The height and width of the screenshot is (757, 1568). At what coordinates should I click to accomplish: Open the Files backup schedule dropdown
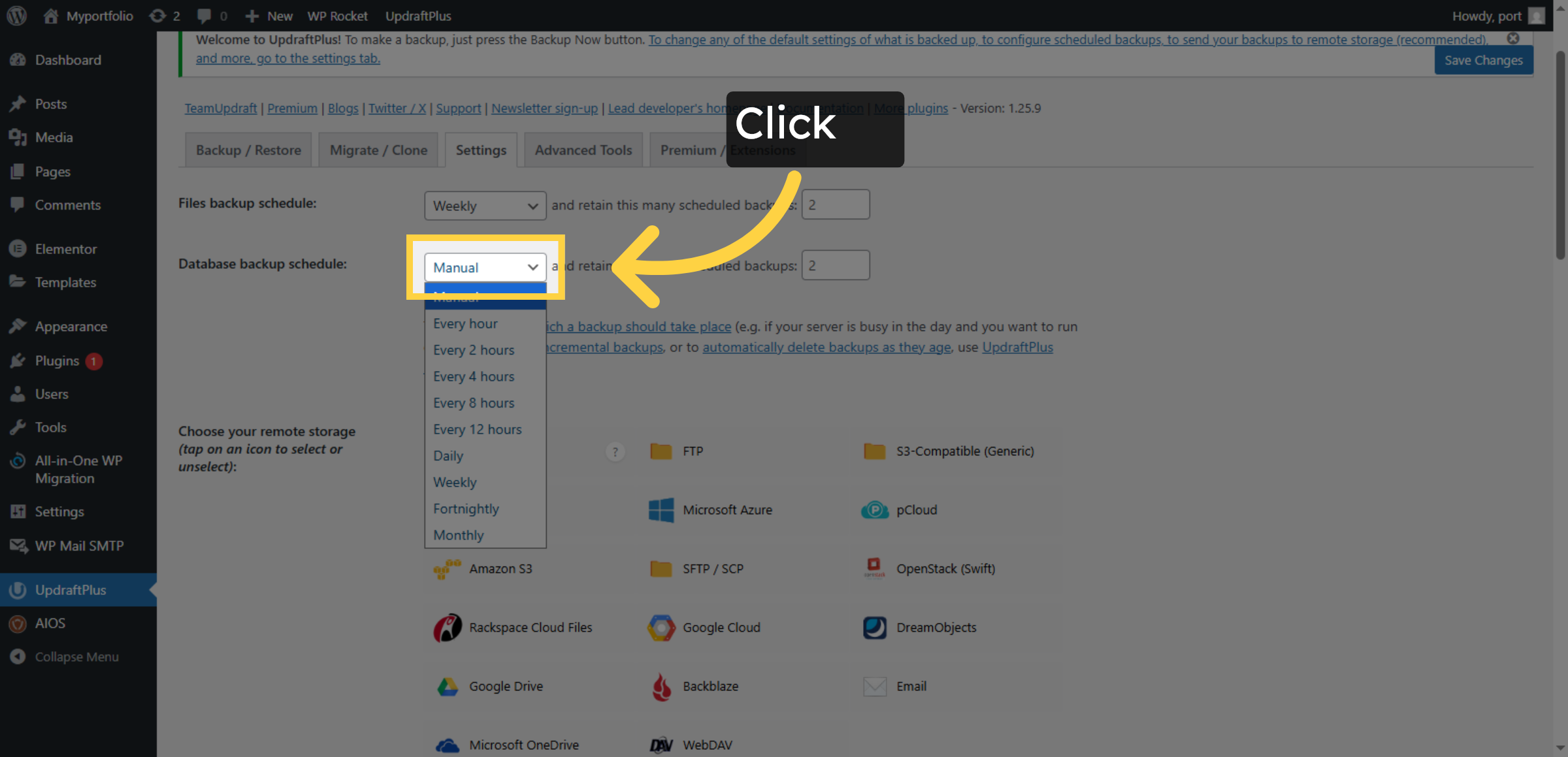tap(485, 206)
